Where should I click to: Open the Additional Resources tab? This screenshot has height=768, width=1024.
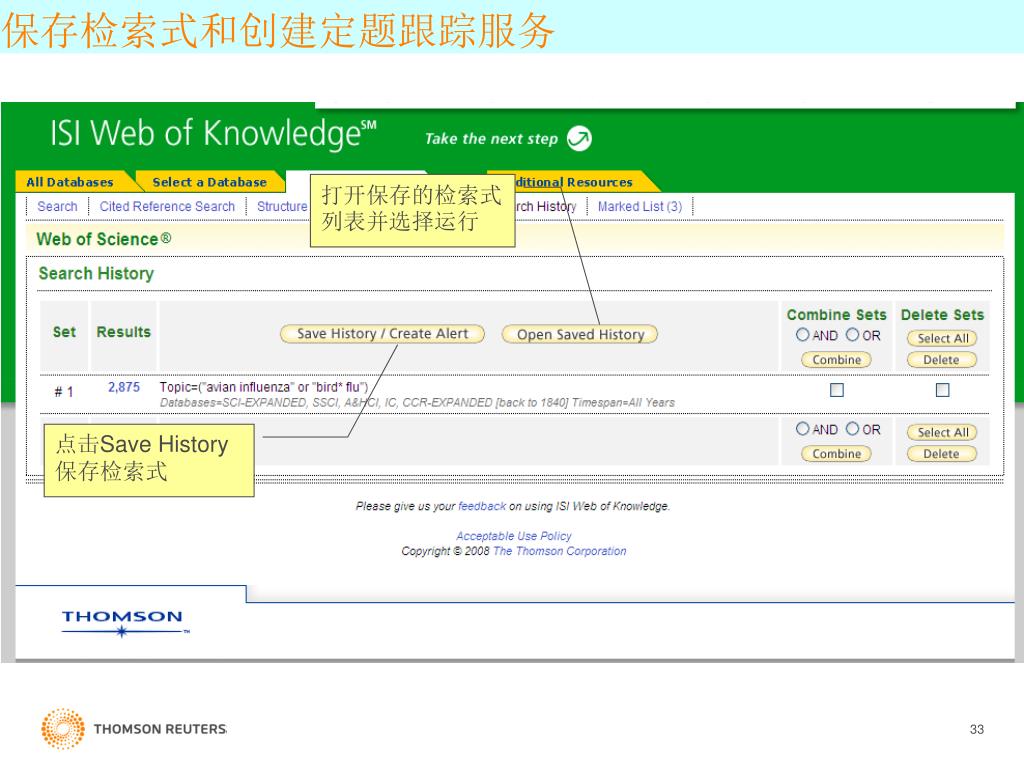point(574,182)
